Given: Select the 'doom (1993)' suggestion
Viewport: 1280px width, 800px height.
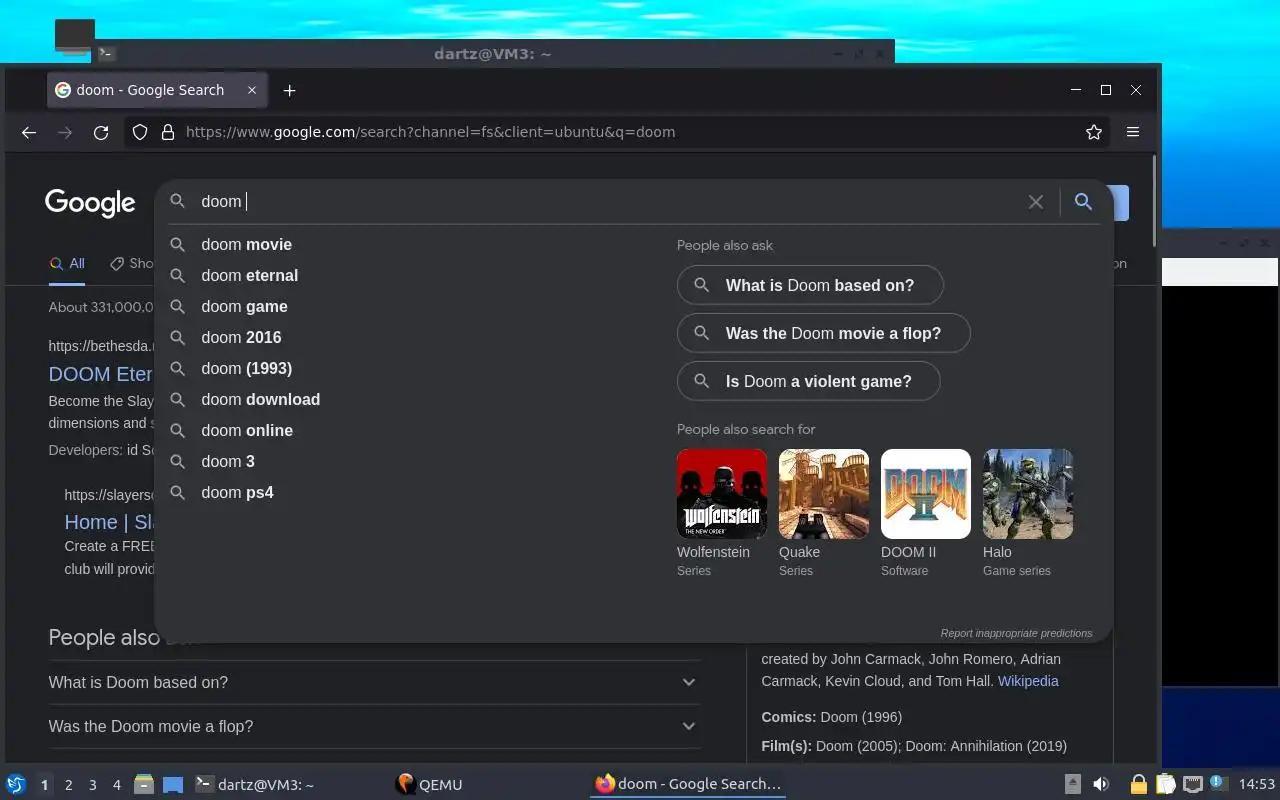Looking at the screenshot, I should 246,369.
